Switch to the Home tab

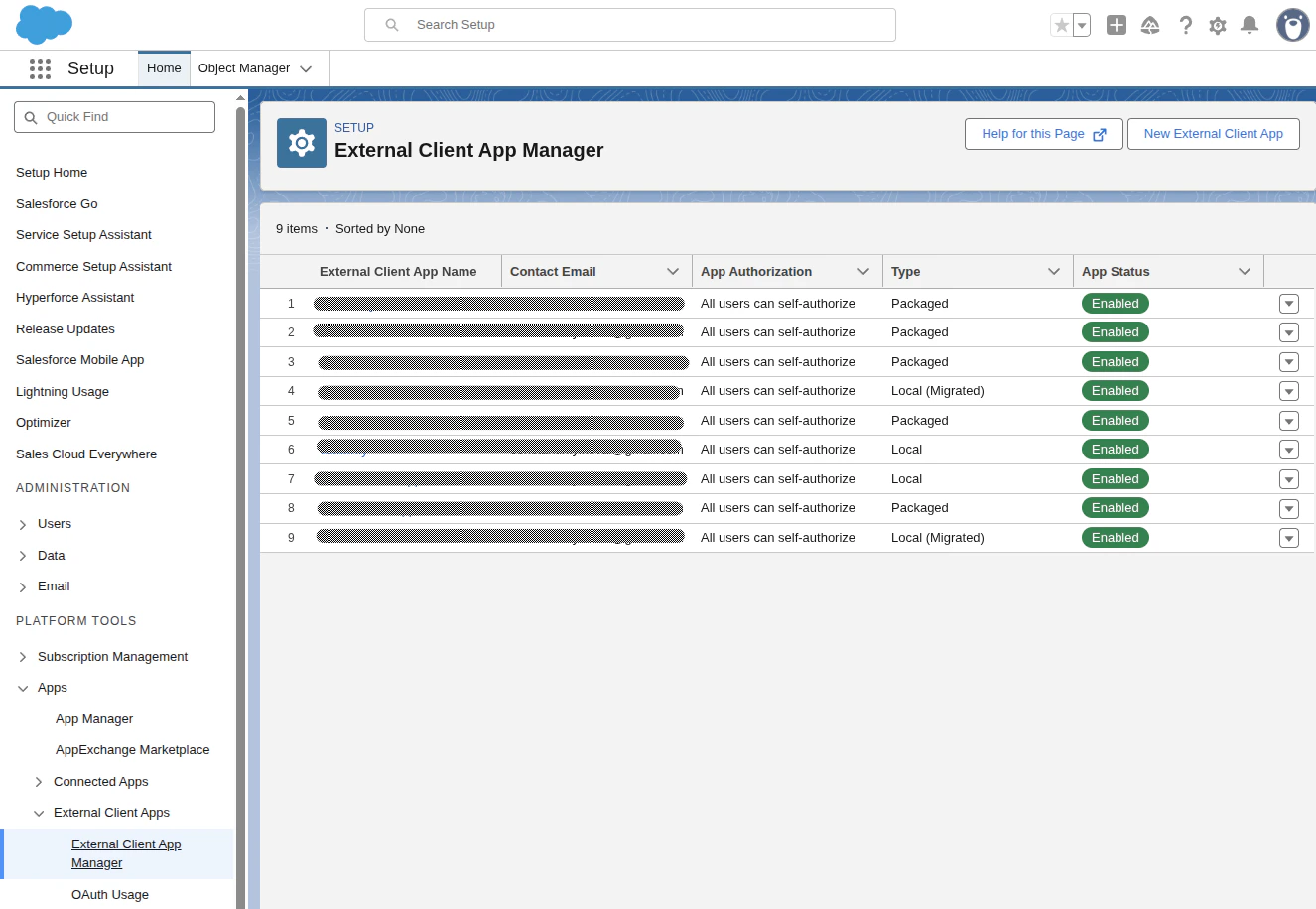[x=164, y=68]
